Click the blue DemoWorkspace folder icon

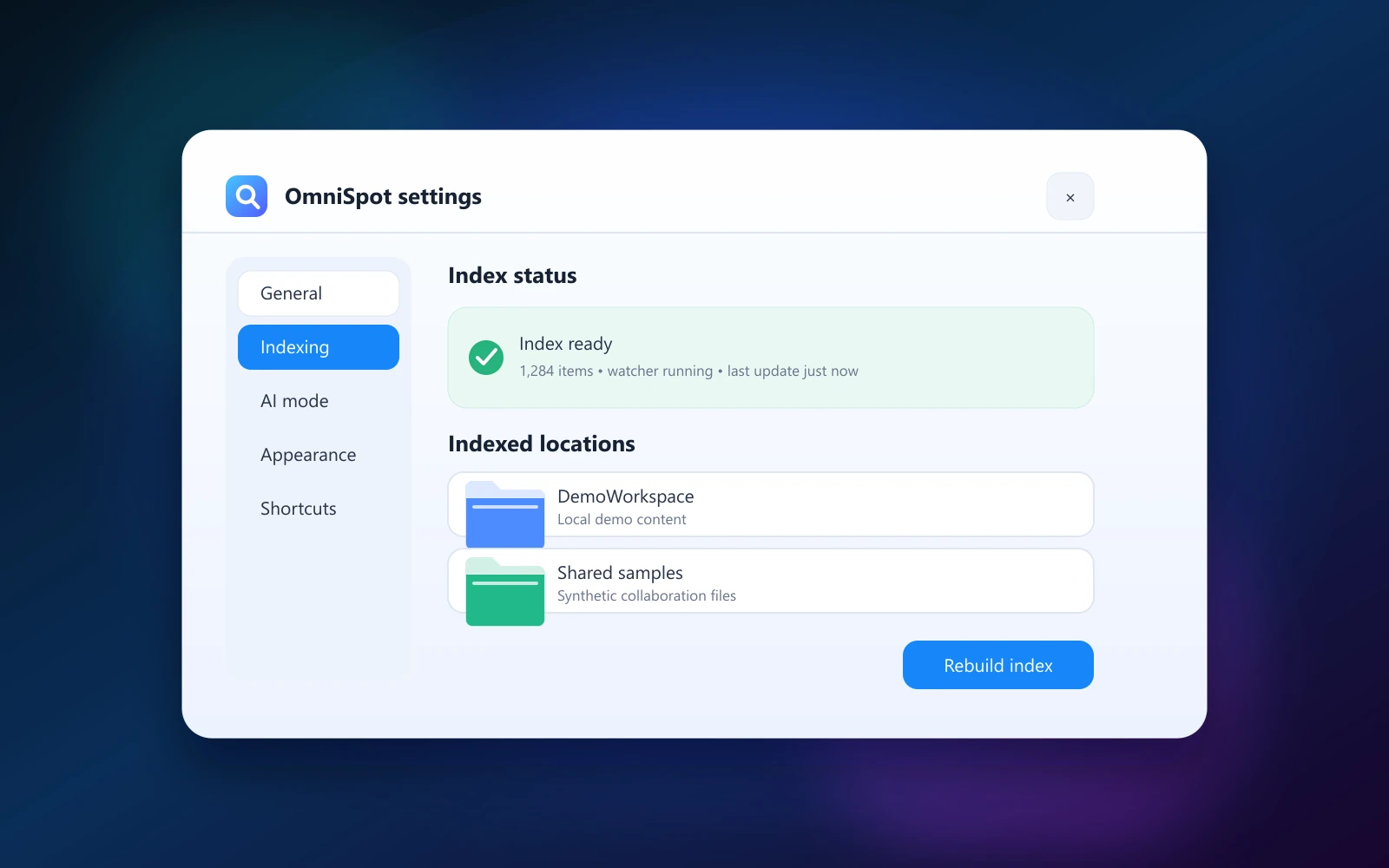coord(505,514)
